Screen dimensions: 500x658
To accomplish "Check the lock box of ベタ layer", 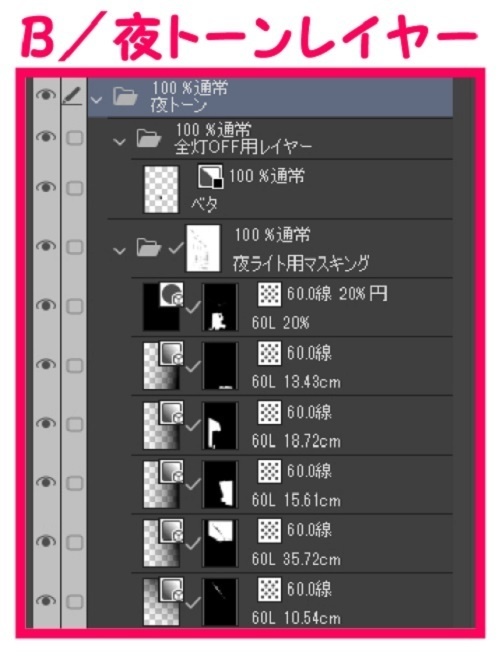I will tap(75, 188).
